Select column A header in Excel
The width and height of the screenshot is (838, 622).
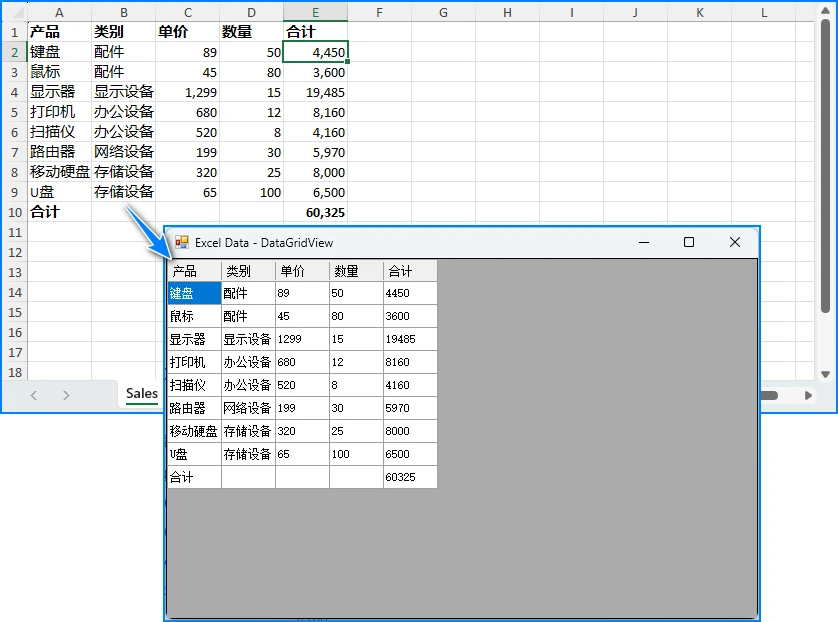[59, 13]
